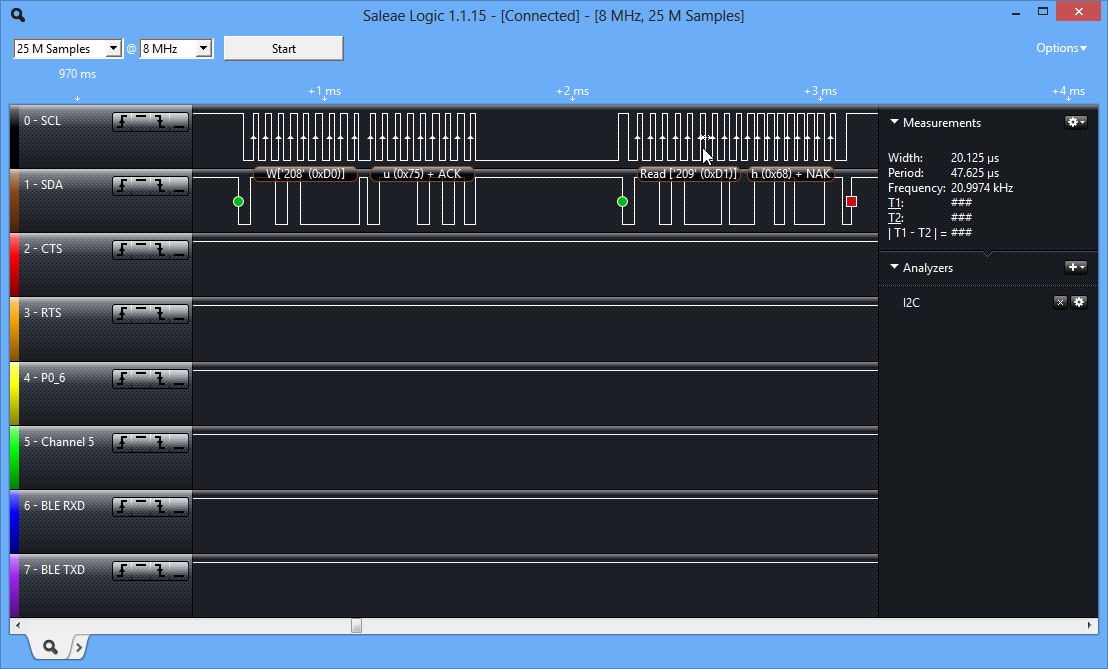Click the horizontal scrollbar thumb
This screenshot has width=1108, height=669.
point(357,626)
